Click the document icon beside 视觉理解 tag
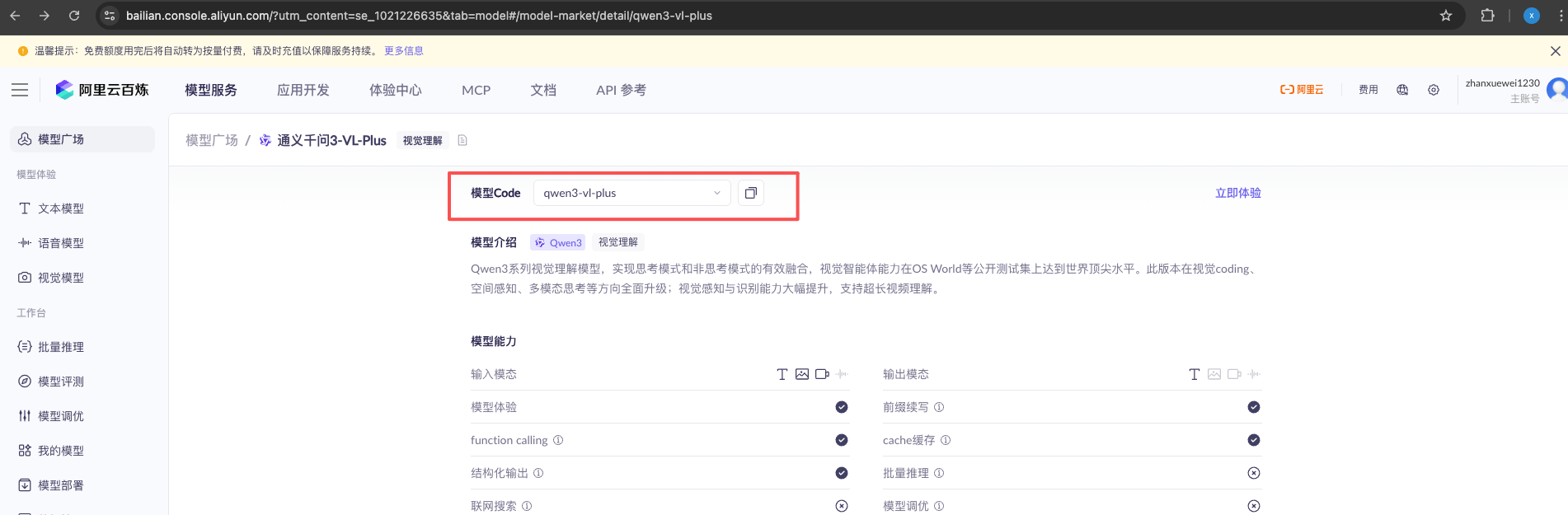This screenshot has height=515, width=1568. coord(462,141)
